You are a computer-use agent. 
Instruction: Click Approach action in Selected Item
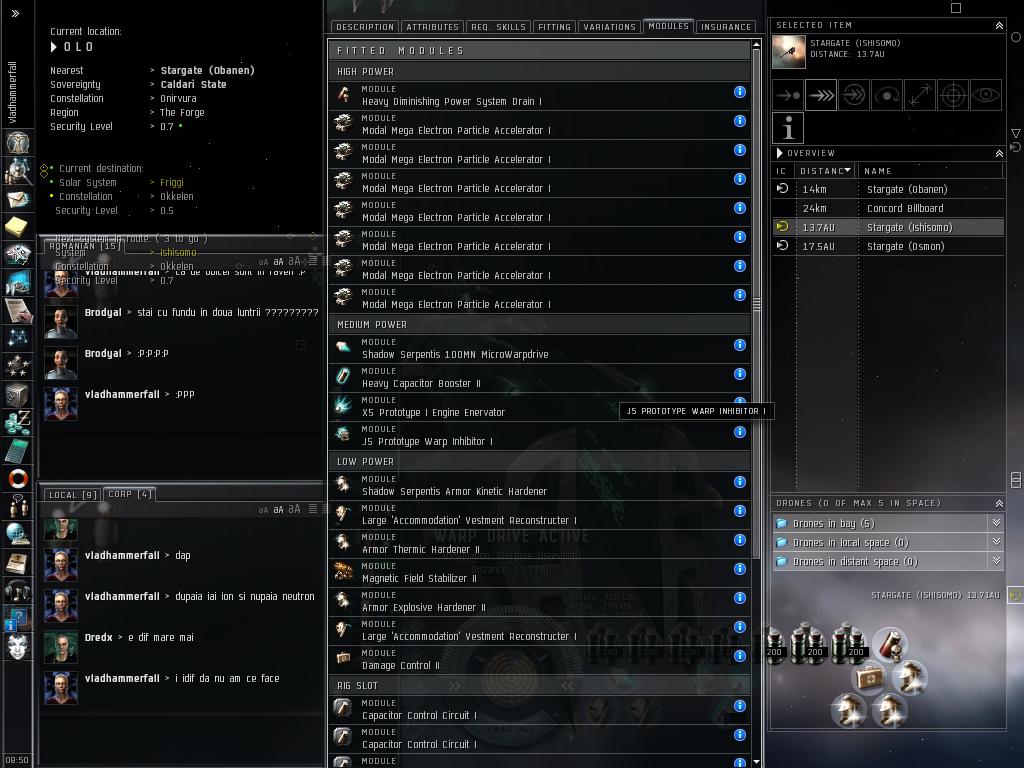pos(788,95)
